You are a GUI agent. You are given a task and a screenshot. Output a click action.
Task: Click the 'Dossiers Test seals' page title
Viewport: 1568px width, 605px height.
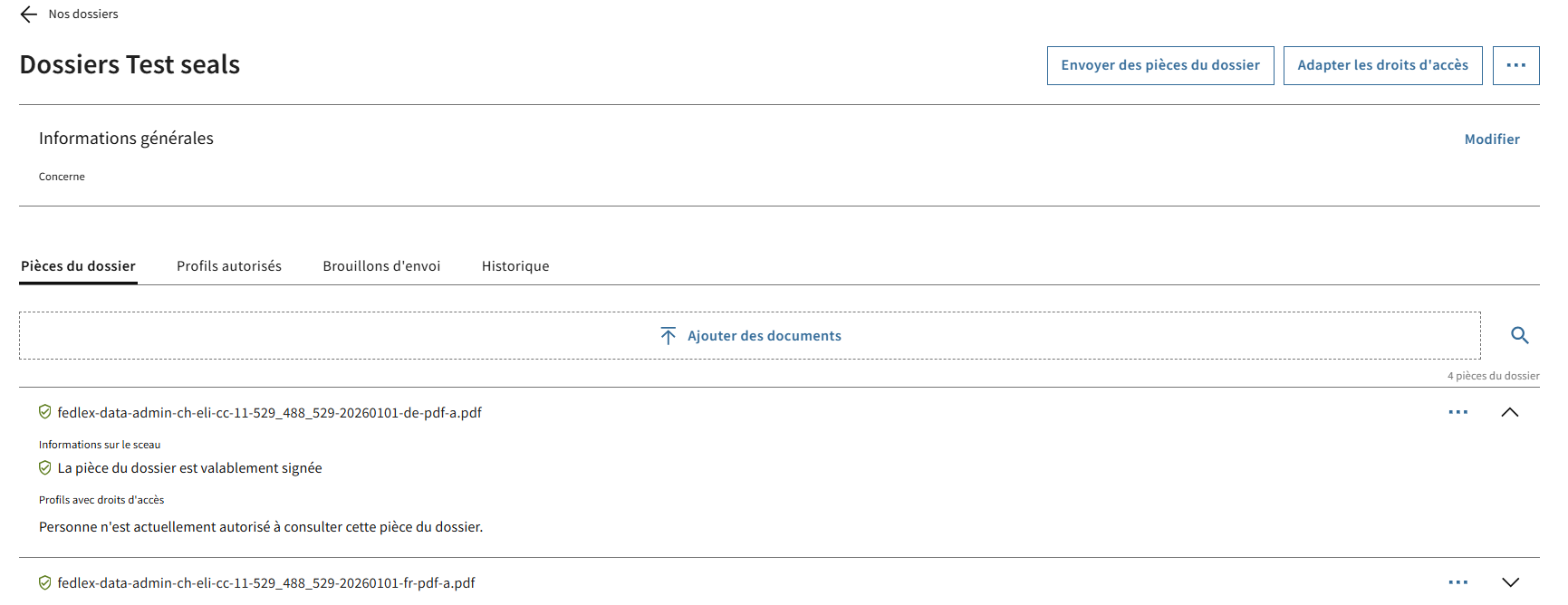click(130, 65)
